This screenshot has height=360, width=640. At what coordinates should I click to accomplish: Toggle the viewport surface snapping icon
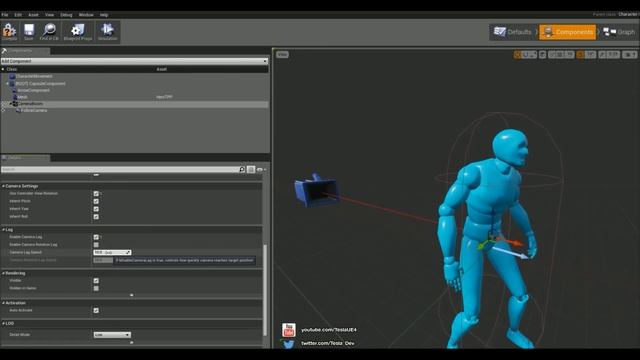pyautogui.click(x=552, y=55)
